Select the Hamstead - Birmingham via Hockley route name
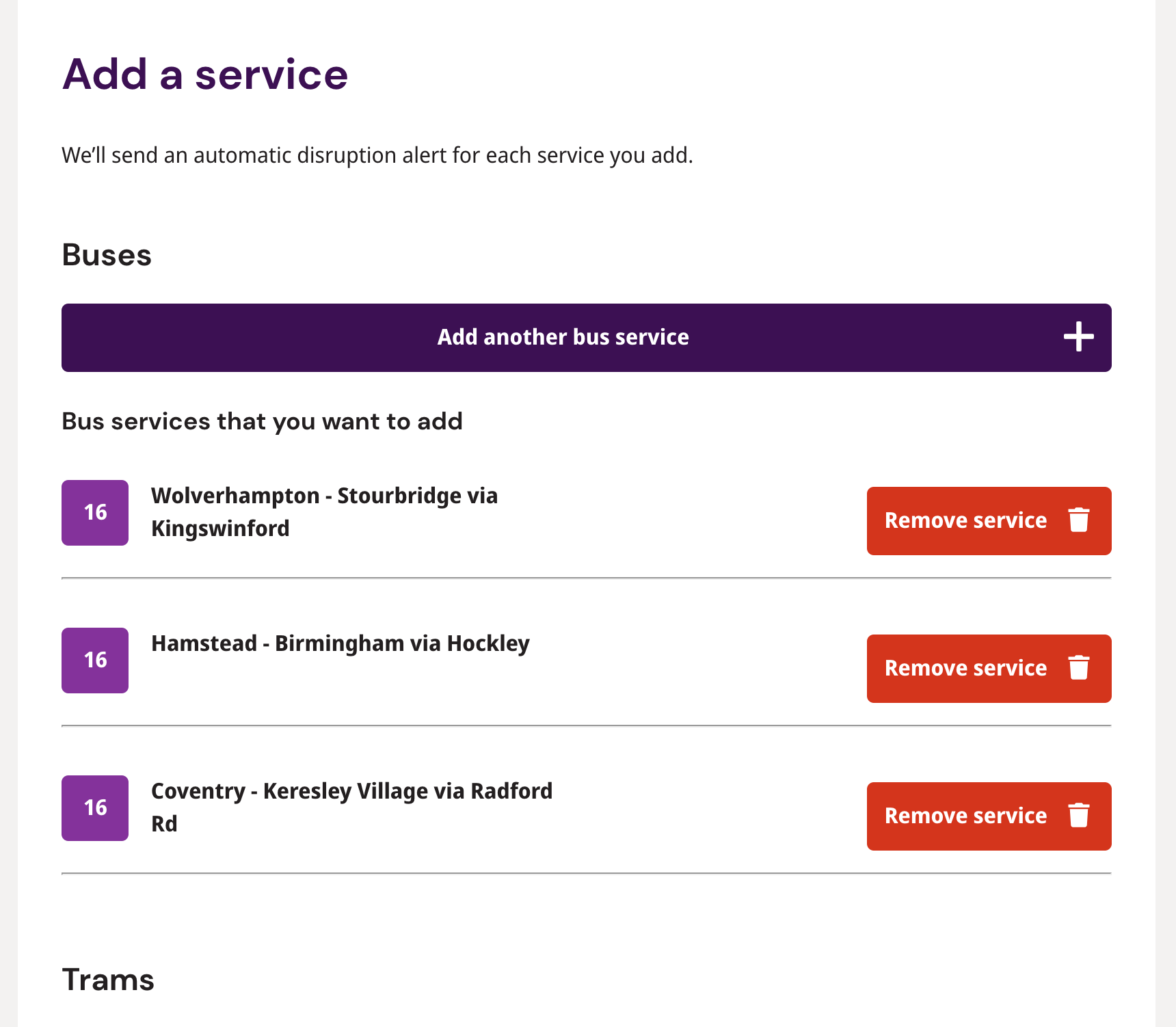This screenshot has height=1027, width=1176. (x=340, y=643)
